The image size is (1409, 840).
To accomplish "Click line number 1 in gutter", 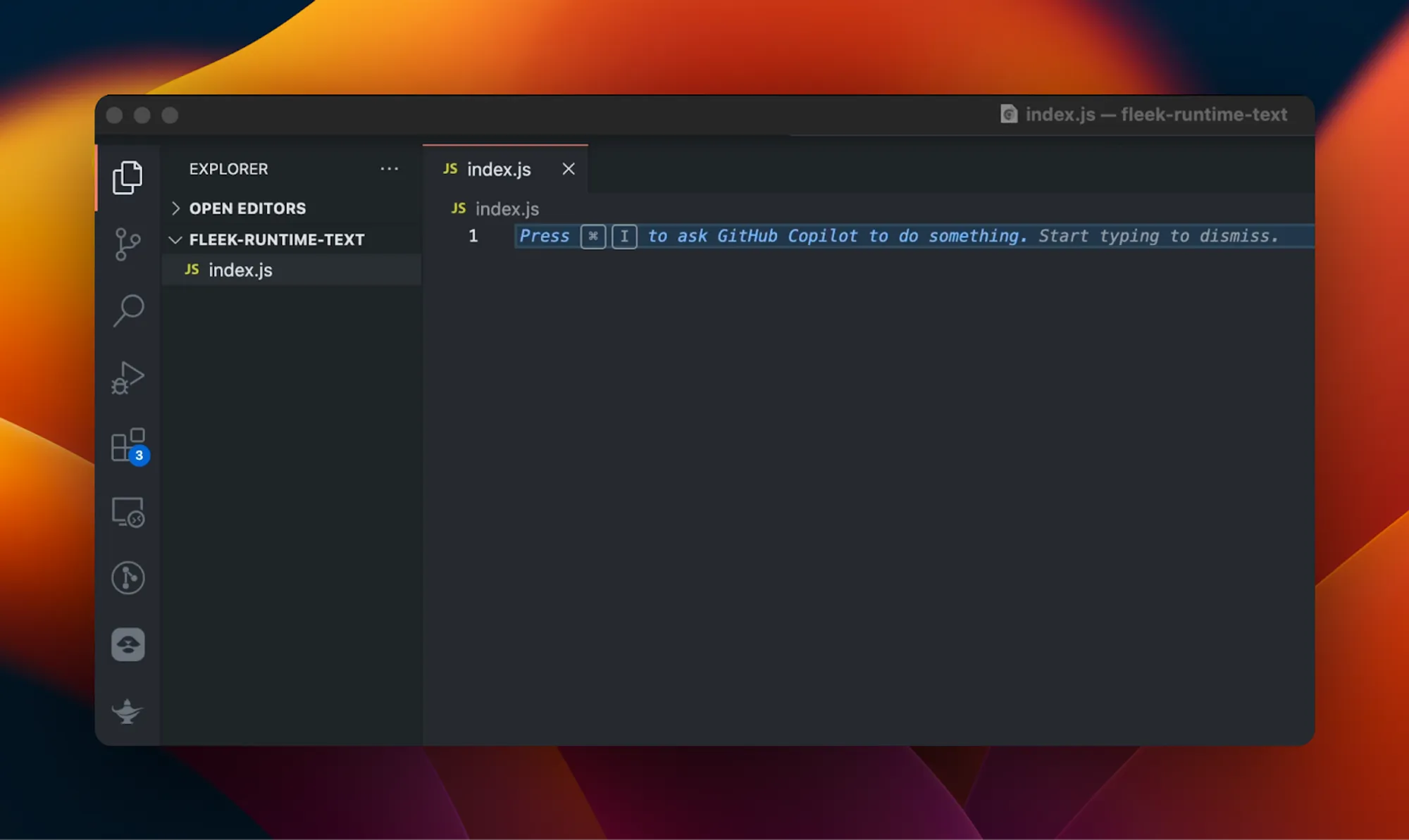I will pos(473,236).
